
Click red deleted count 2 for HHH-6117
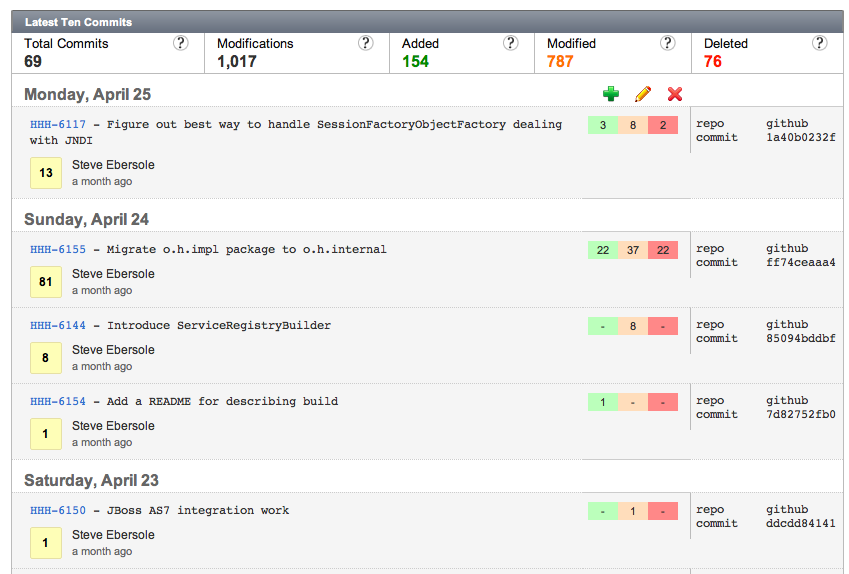(x=663, y=125)
